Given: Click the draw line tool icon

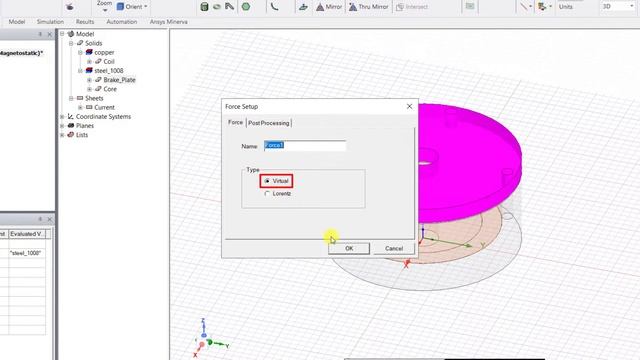Looking at the screenshot, I should [524, 7].
